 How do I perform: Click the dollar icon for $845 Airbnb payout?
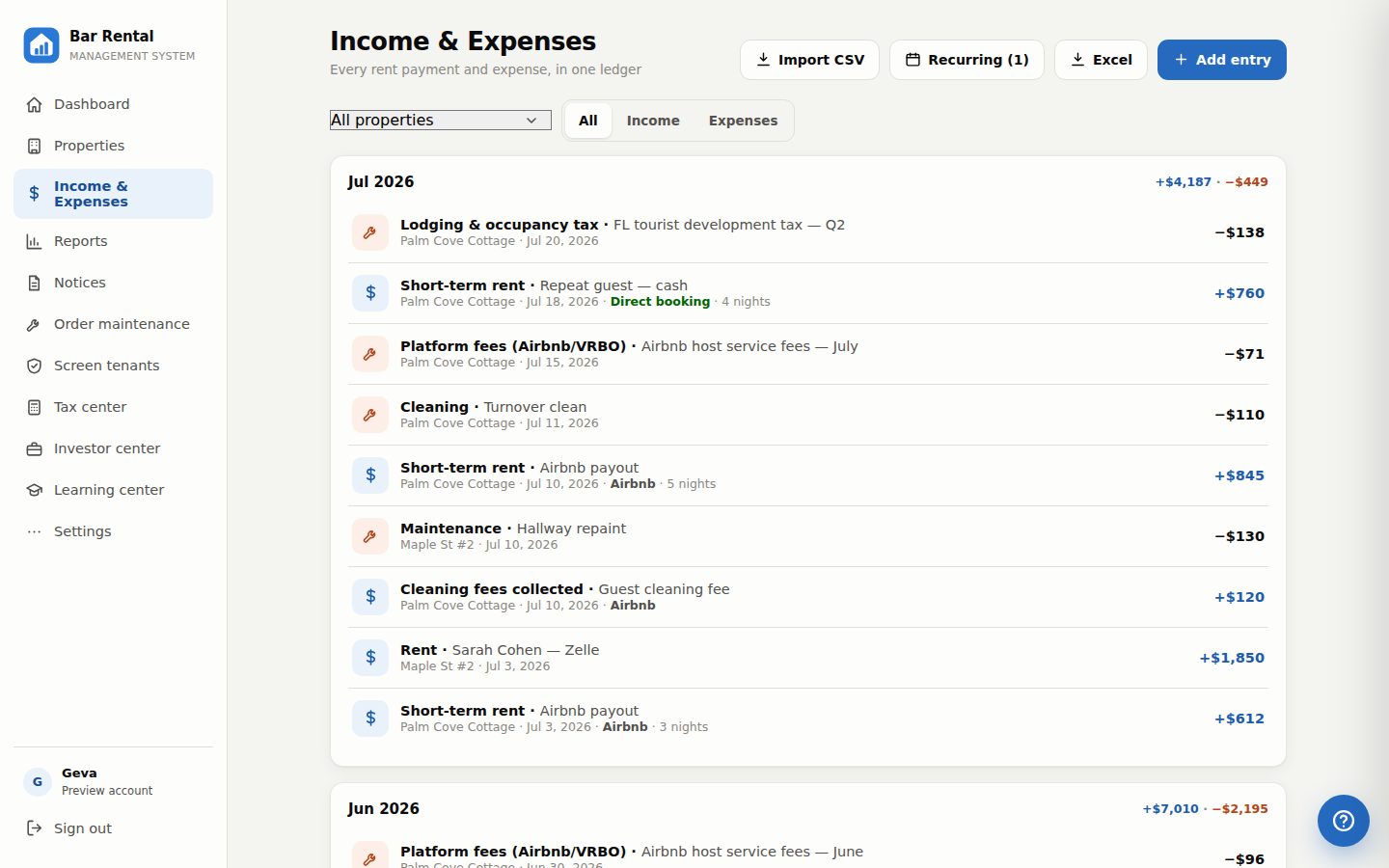point(370,475)
